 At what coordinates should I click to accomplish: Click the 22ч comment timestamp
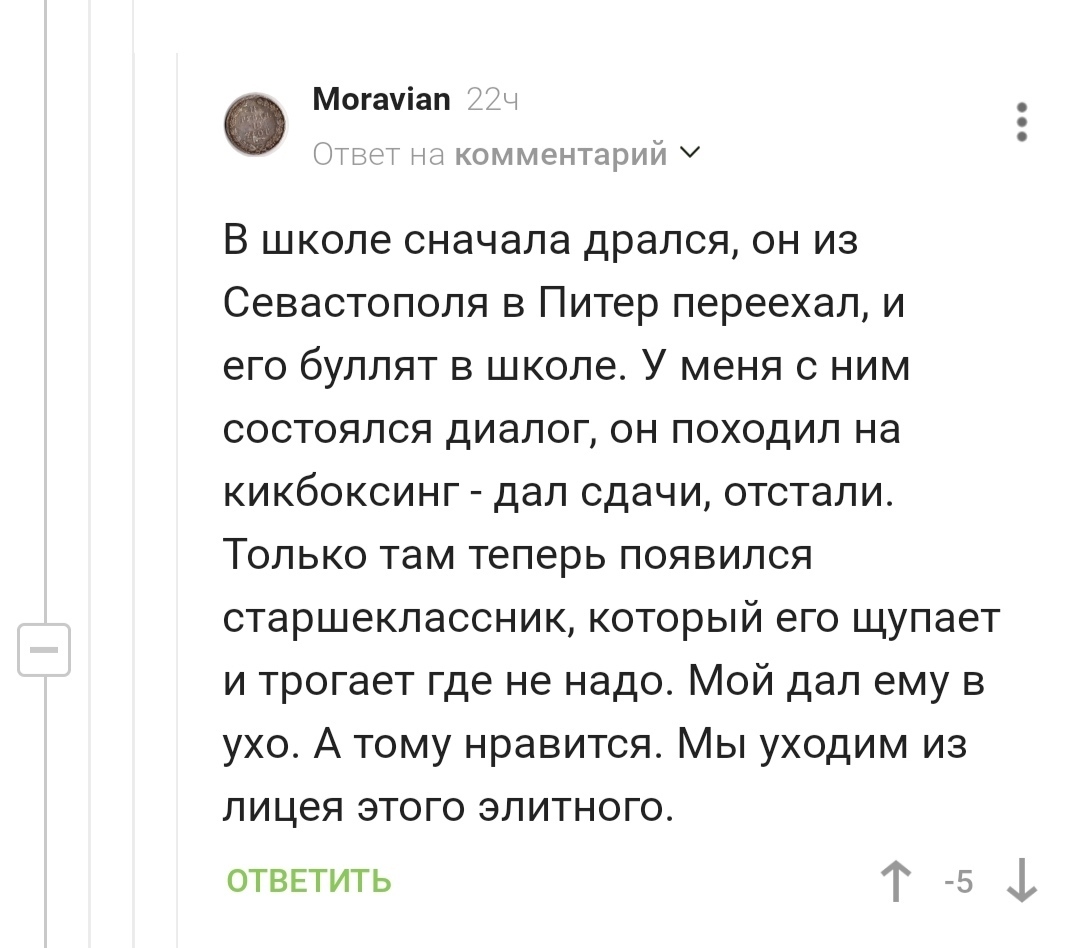[492, 100]
